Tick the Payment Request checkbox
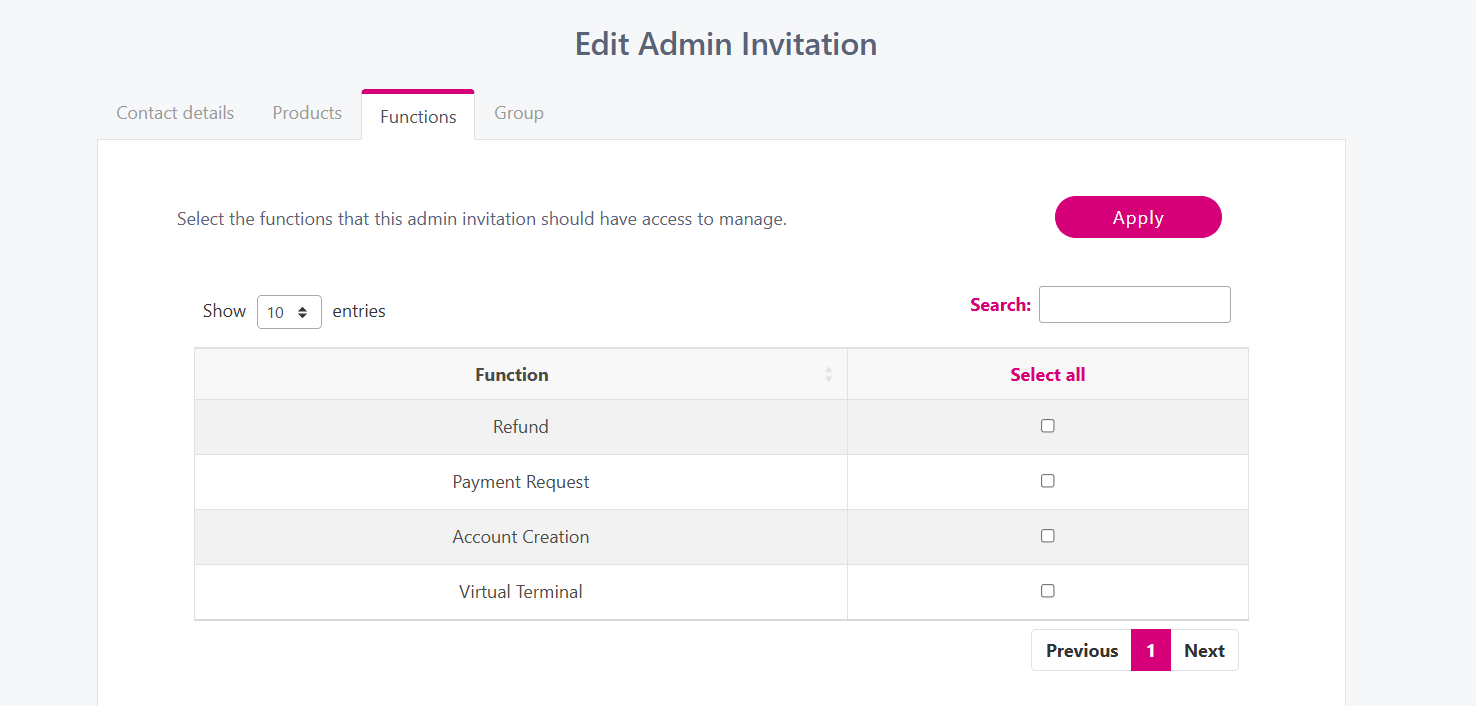1476x706 pixels. (1047, 481)
